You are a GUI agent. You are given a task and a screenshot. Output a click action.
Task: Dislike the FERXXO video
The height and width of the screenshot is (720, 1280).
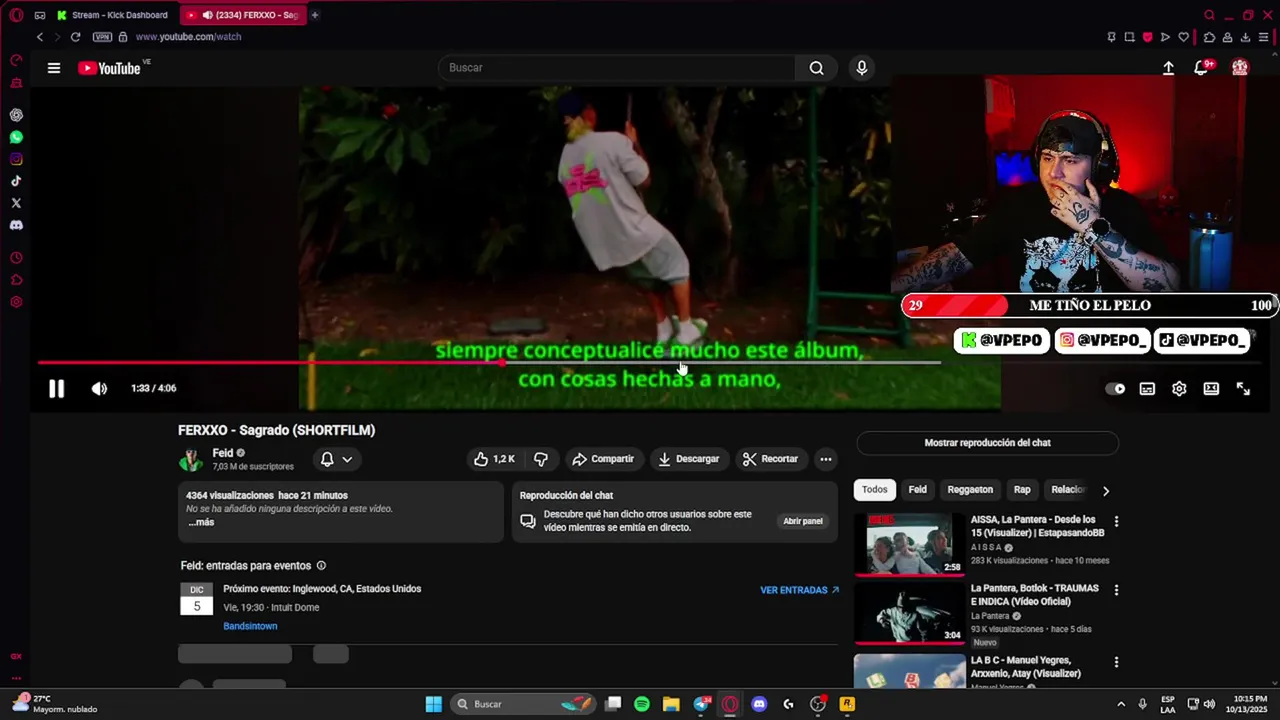[x=541, y=459]
